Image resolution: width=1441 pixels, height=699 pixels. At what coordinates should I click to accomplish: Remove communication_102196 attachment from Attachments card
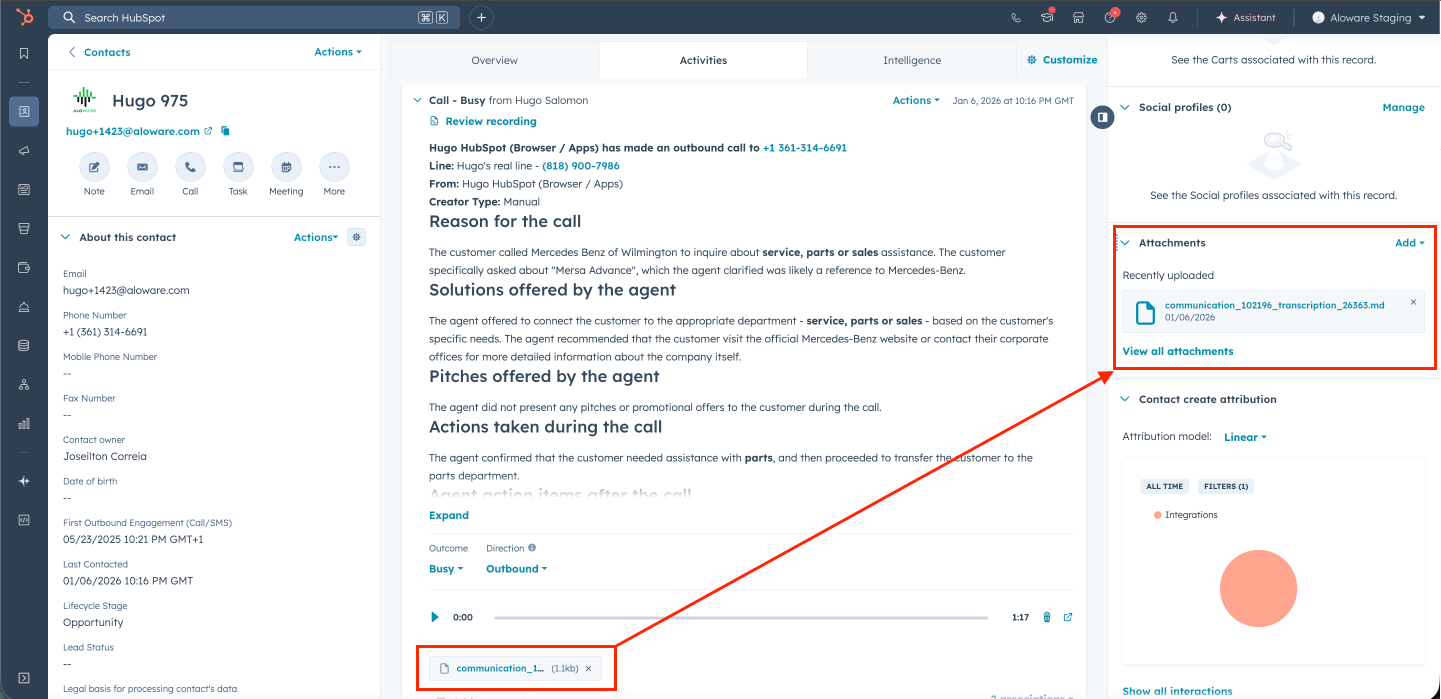coord(1413,302)
